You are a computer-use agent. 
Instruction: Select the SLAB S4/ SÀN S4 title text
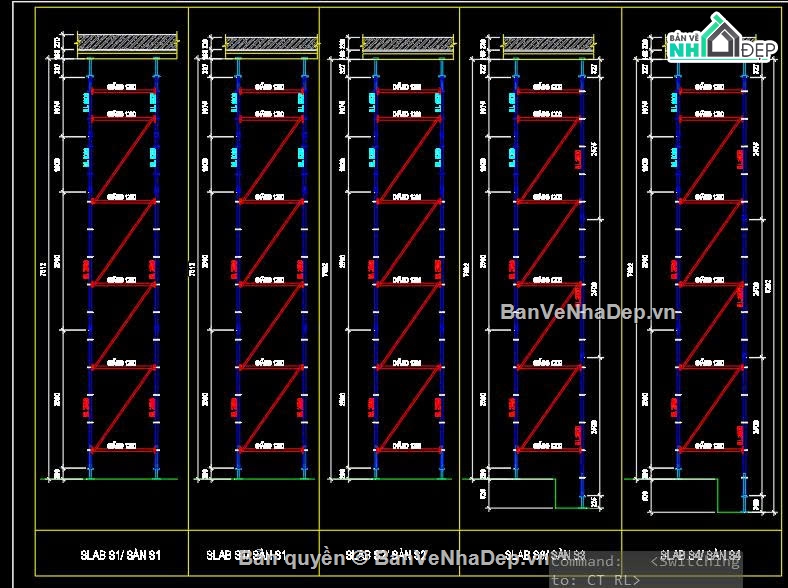(700, 555)
